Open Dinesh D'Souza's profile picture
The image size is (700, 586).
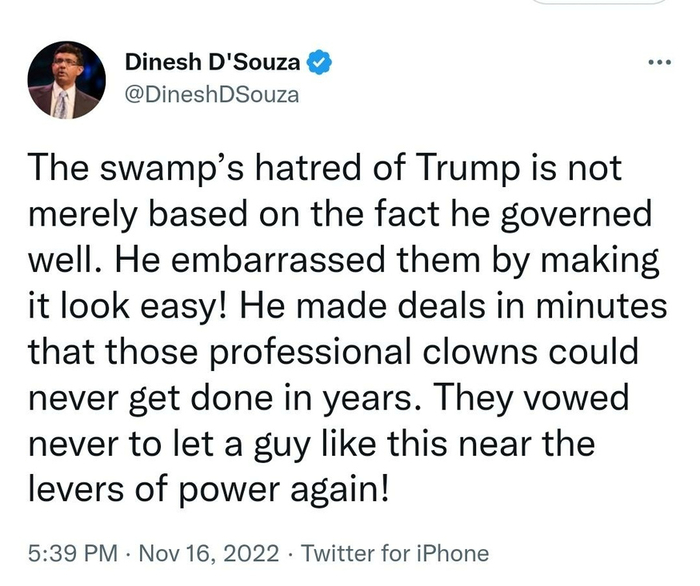[x=66, y=80]
